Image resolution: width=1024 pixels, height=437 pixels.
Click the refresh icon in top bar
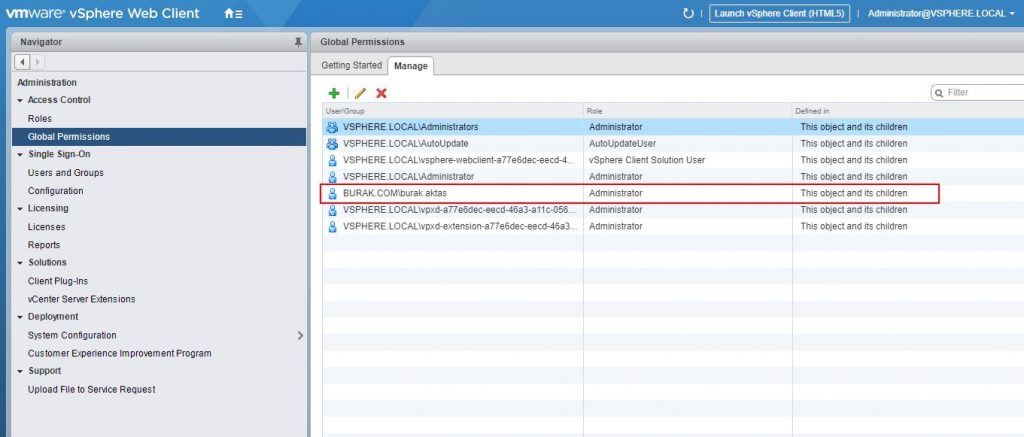tap(688, 13)
